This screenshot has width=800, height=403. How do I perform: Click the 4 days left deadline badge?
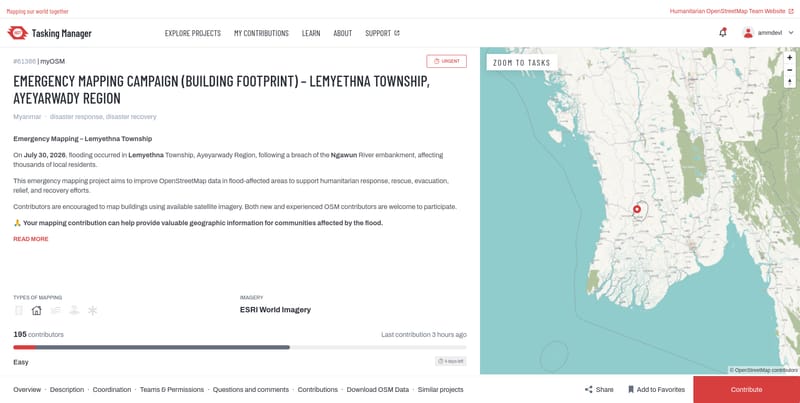pos(451,361)
